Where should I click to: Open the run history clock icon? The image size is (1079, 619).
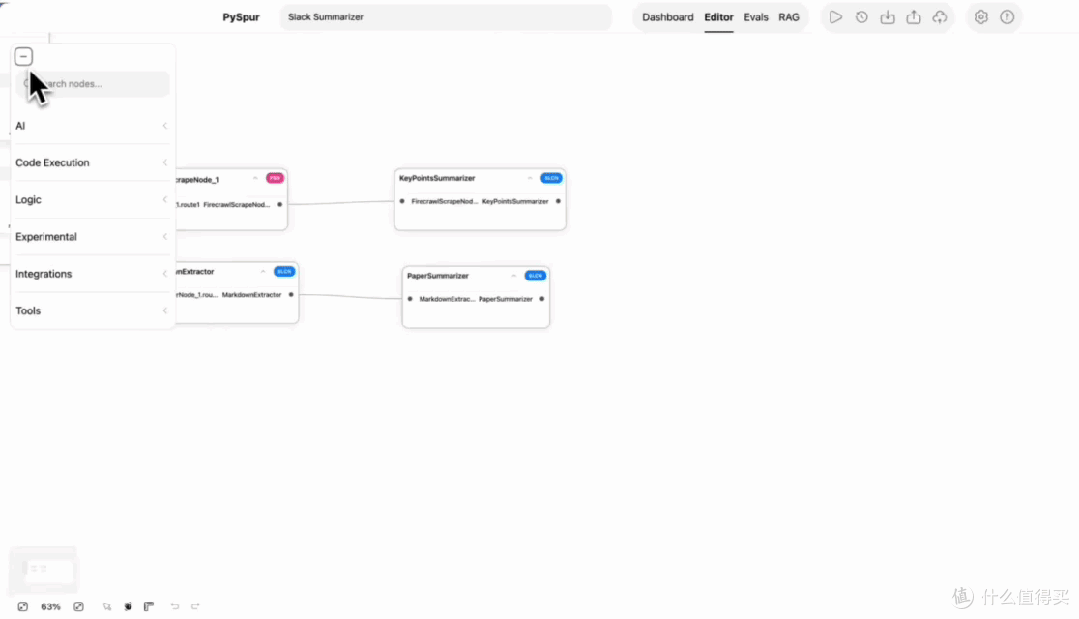pyautogui.click(x=862, y=17)
